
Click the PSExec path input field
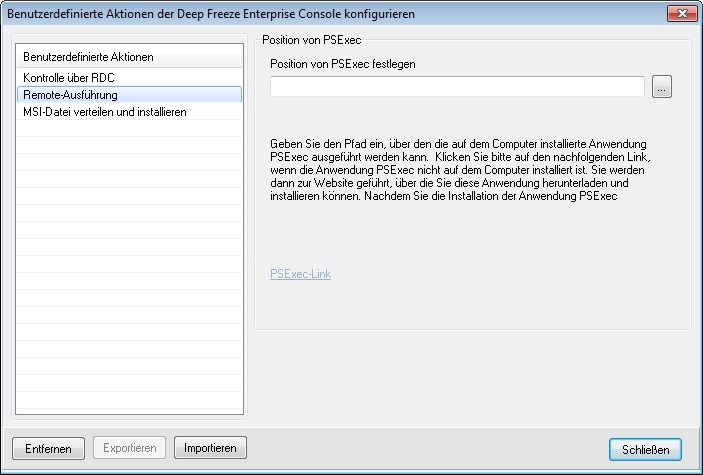click(457, 86)
